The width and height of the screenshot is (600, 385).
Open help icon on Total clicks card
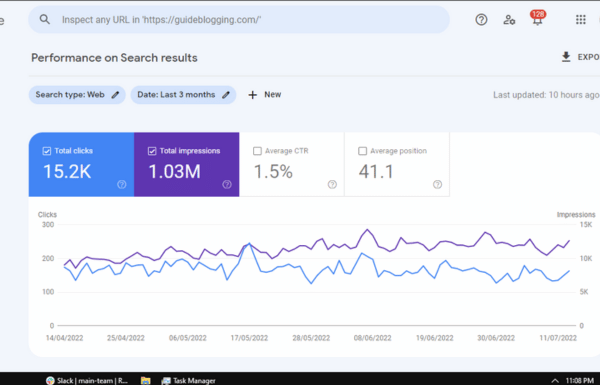coord(122,184)
